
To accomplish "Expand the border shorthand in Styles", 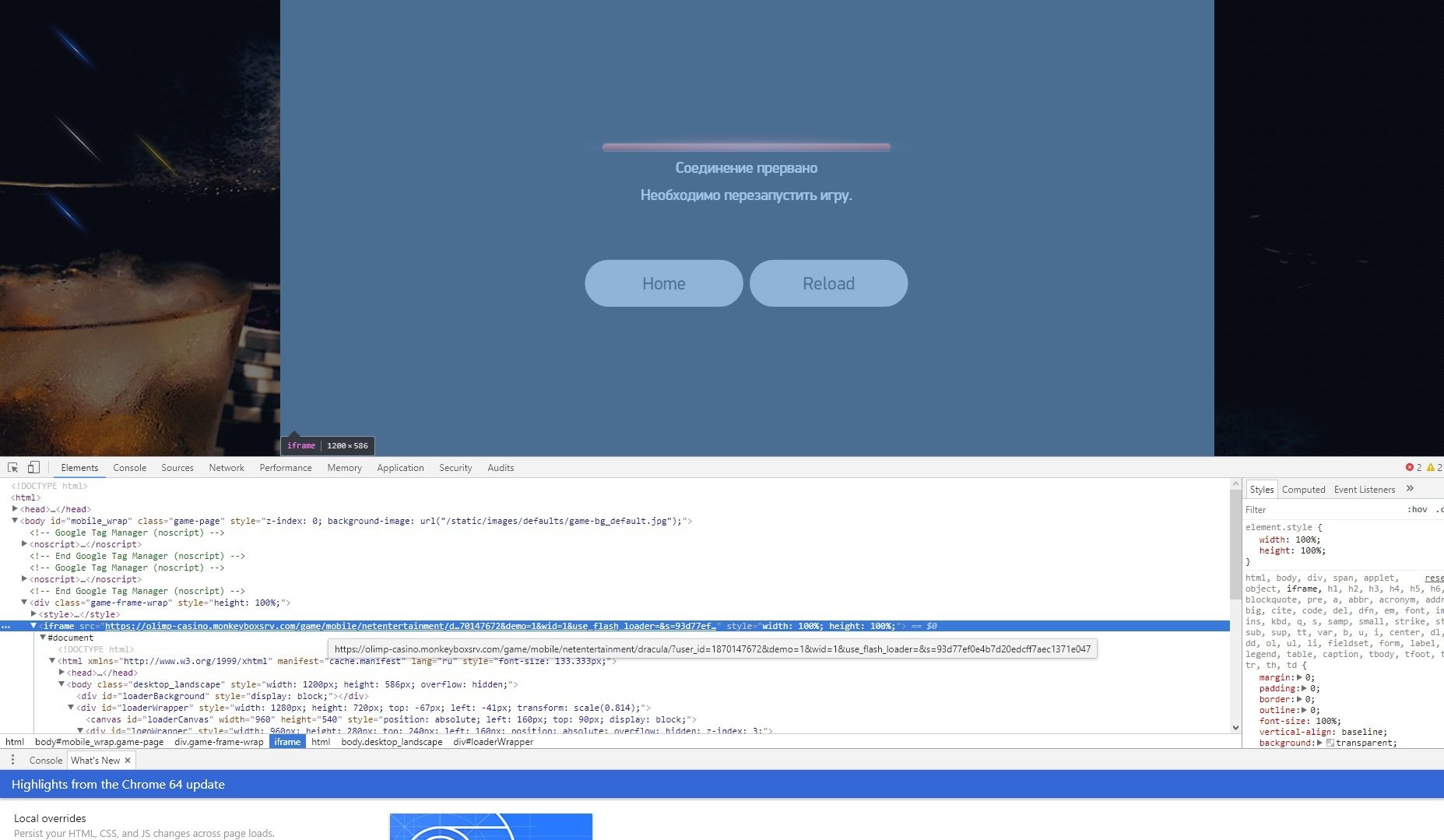I will 1299,699.
